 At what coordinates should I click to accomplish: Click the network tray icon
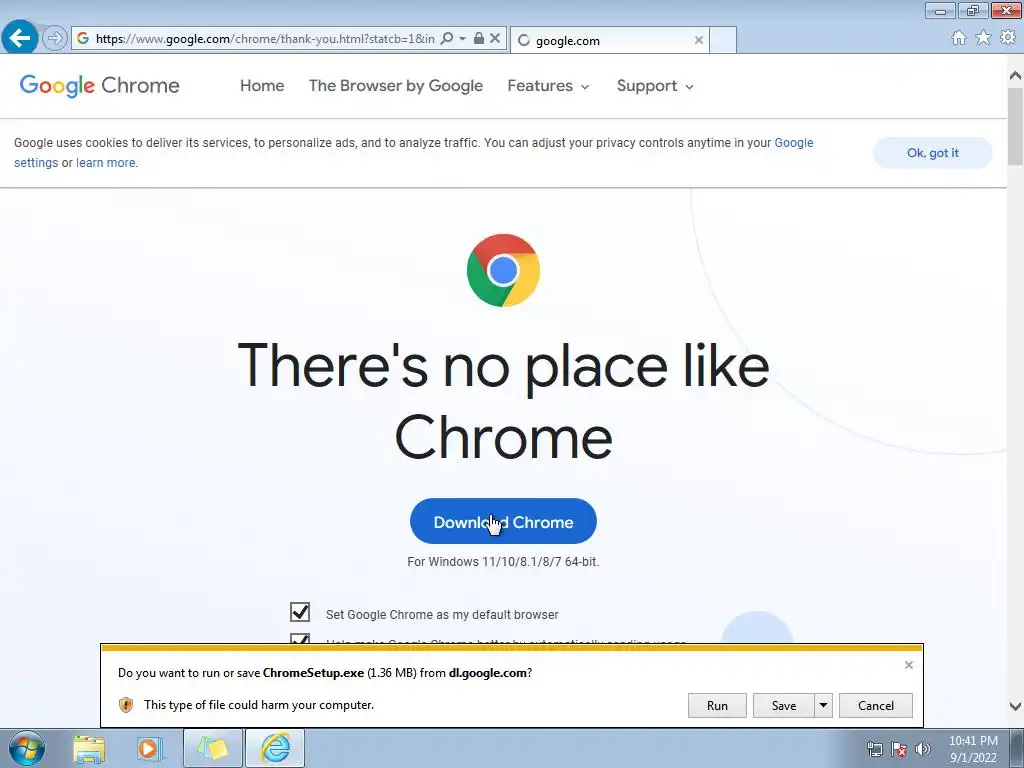(x=874, y=750)
